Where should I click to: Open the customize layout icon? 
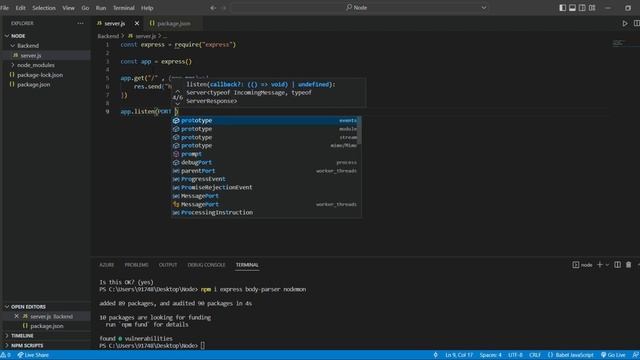click(592, 8)
